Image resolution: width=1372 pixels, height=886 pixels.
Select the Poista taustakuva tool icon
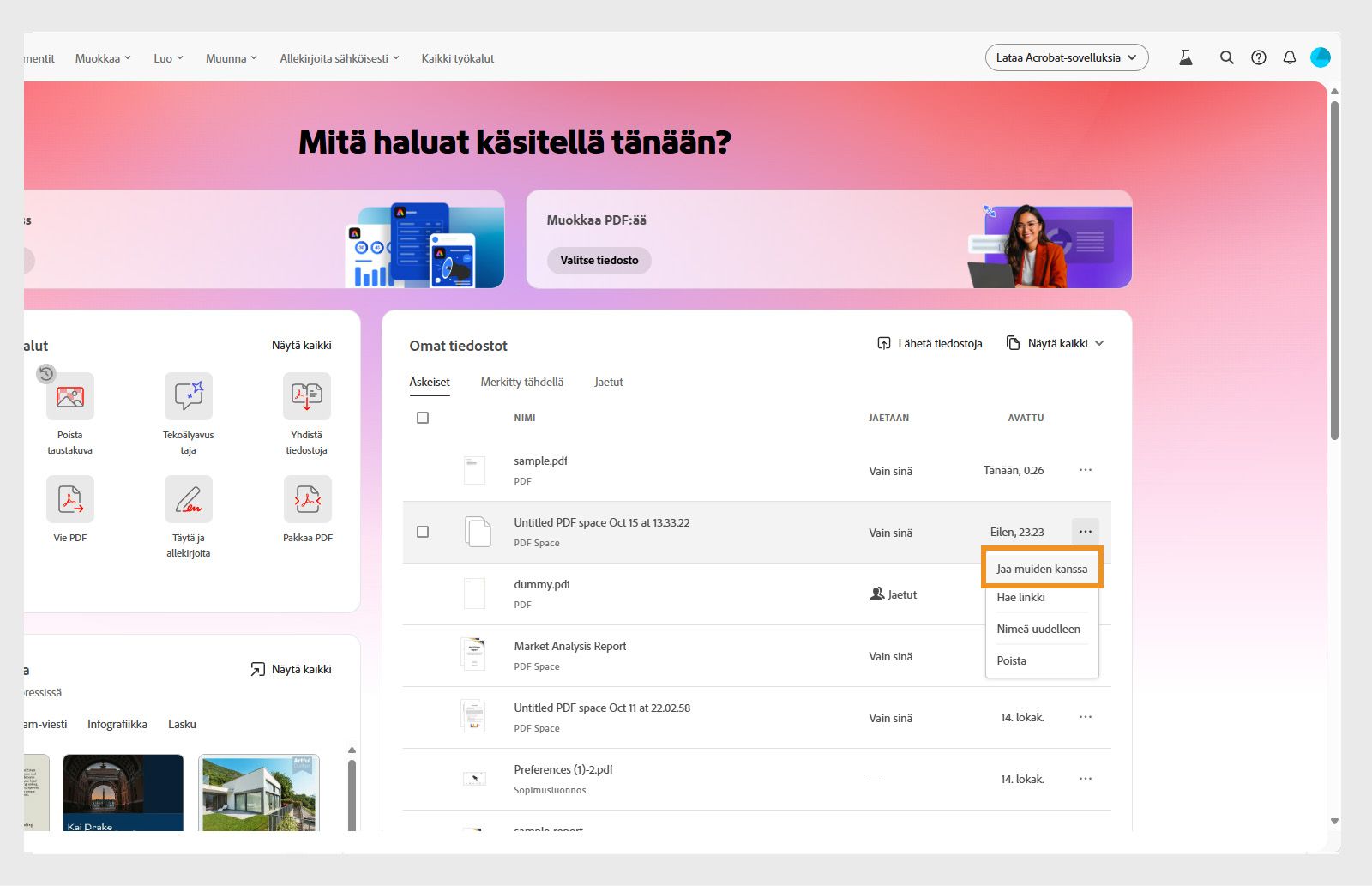tap(70, 397)
